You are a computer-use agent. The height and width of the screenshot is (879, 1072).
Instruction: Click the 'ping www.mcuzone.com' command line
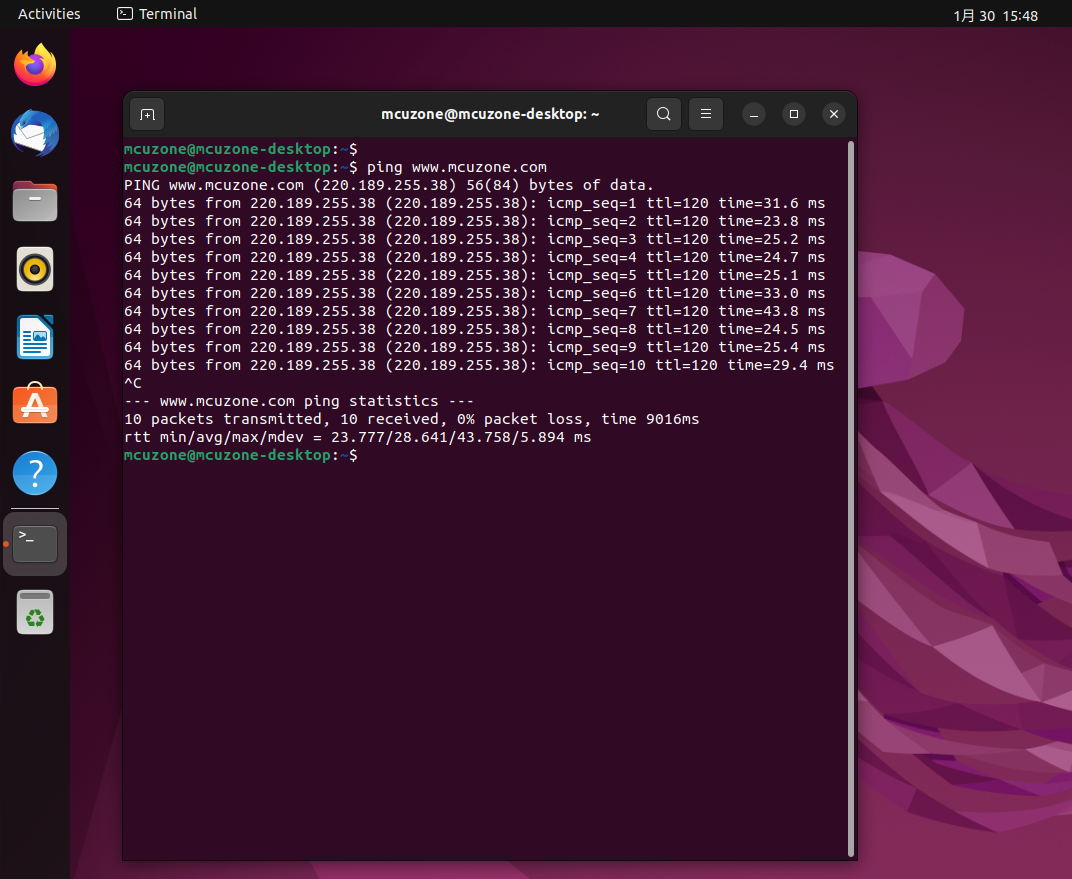click(x=335, y=167)
